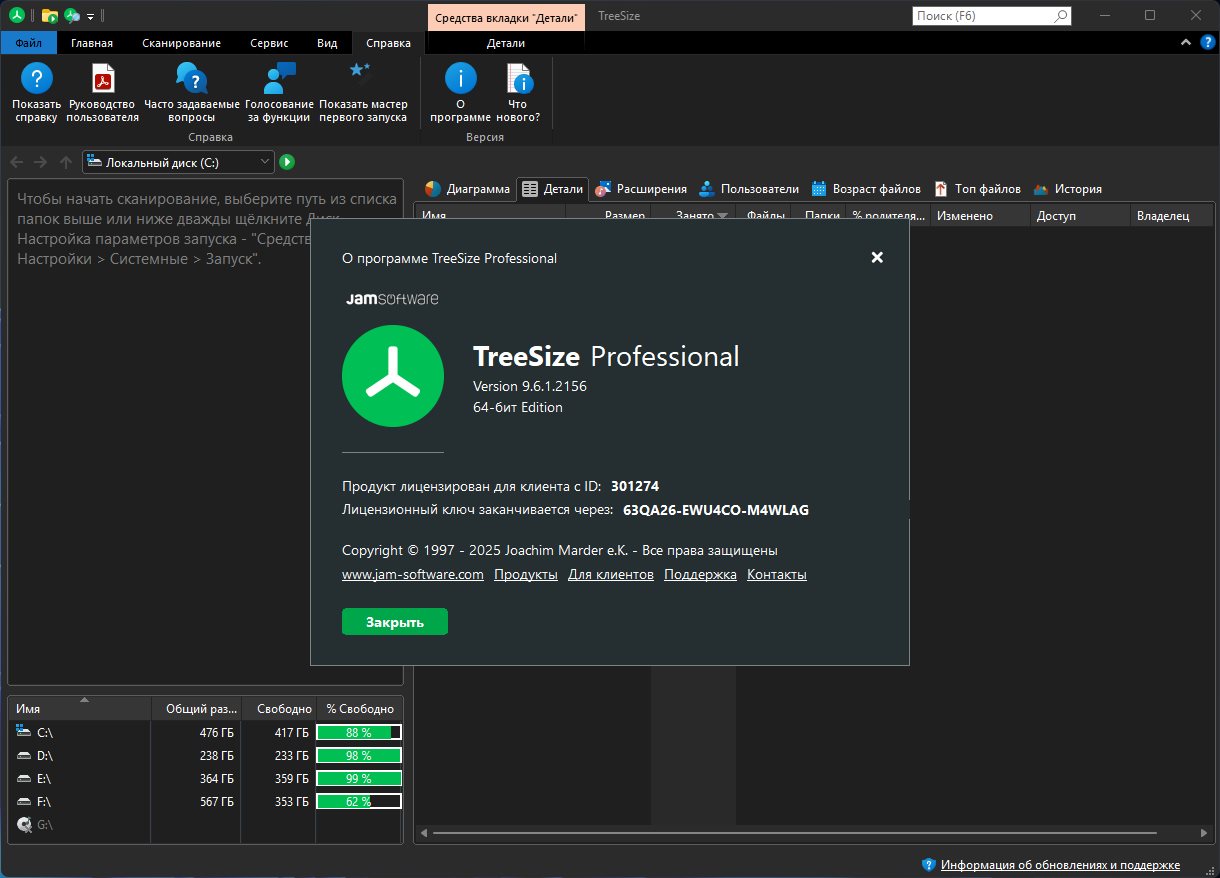Close the About dialog with X
The image size is (1220, 878).
(877, 257)
